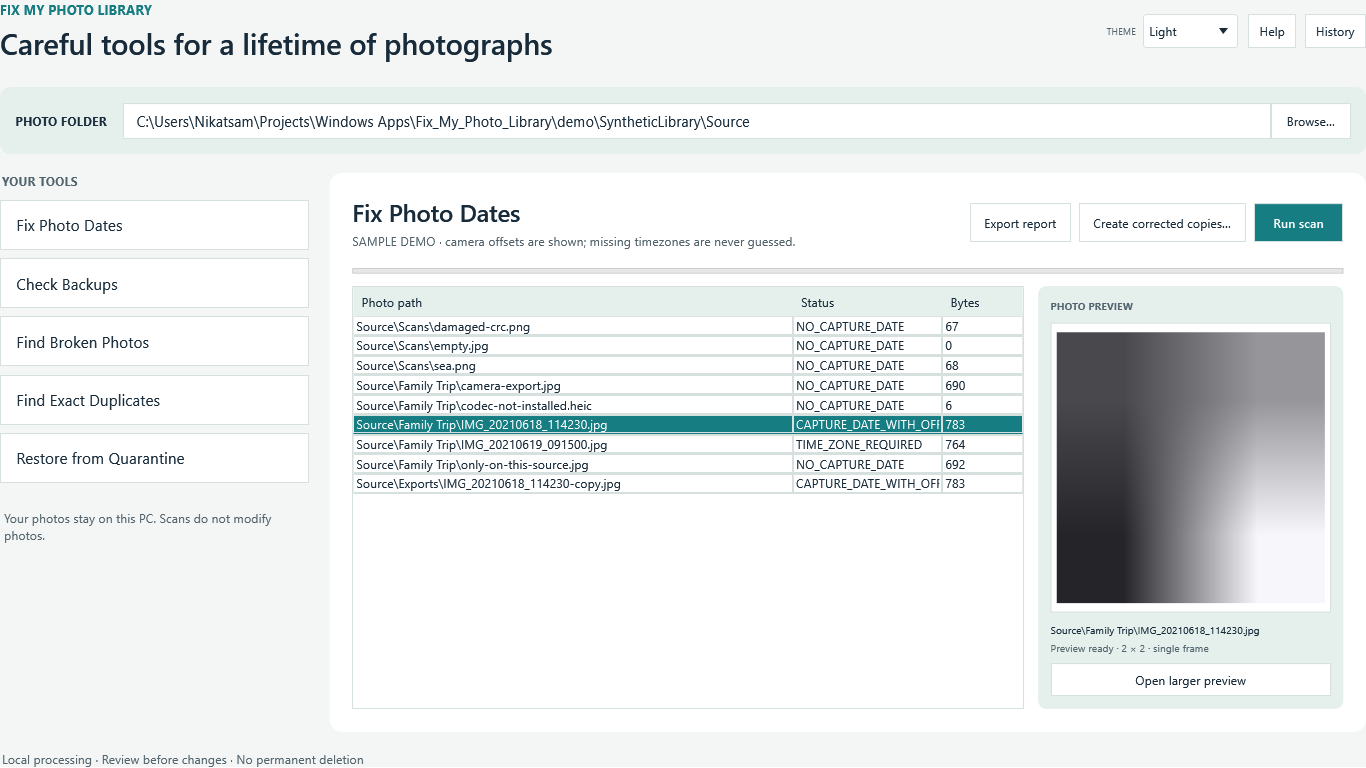Open the History view
This screenshot has height=768, width=1366.
tap(1335, 31)
